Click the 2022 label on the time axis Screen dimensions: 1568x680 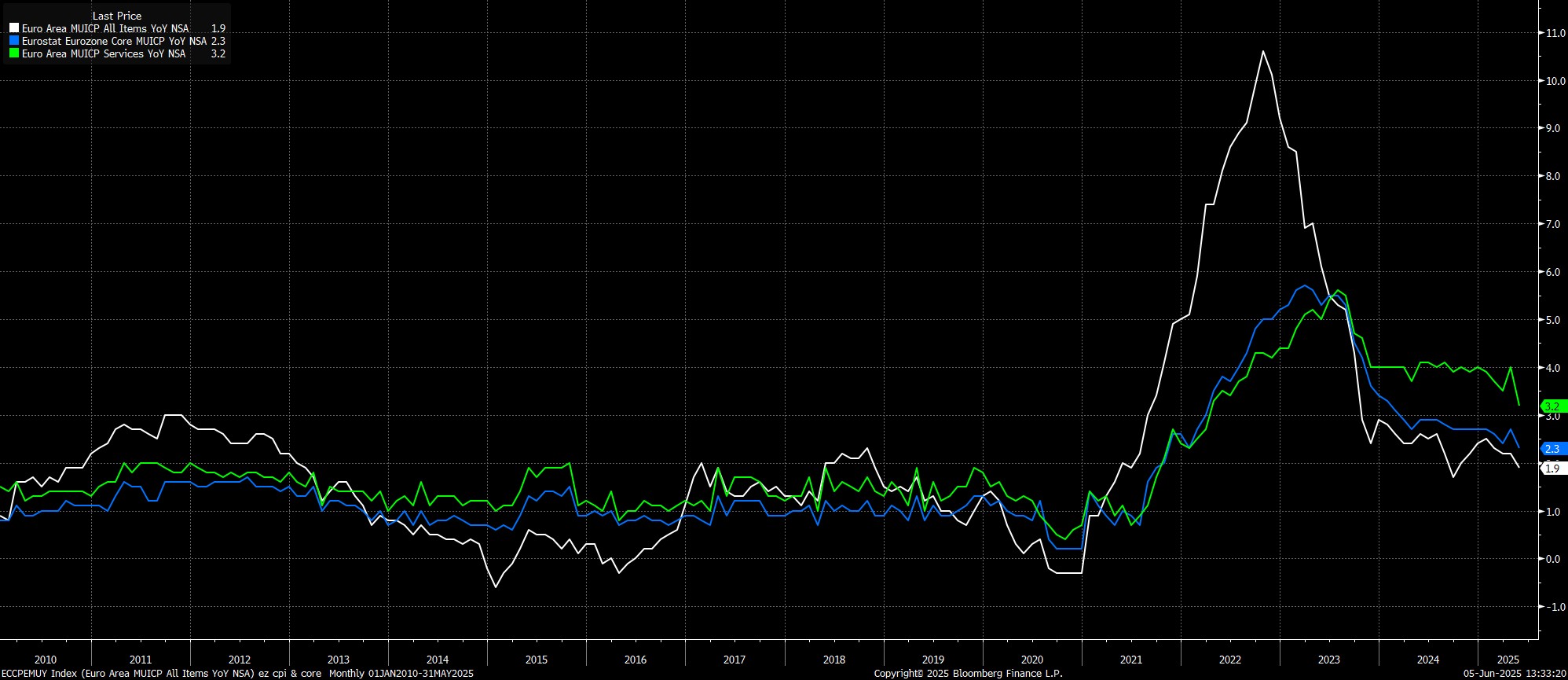coord(1229,660)
